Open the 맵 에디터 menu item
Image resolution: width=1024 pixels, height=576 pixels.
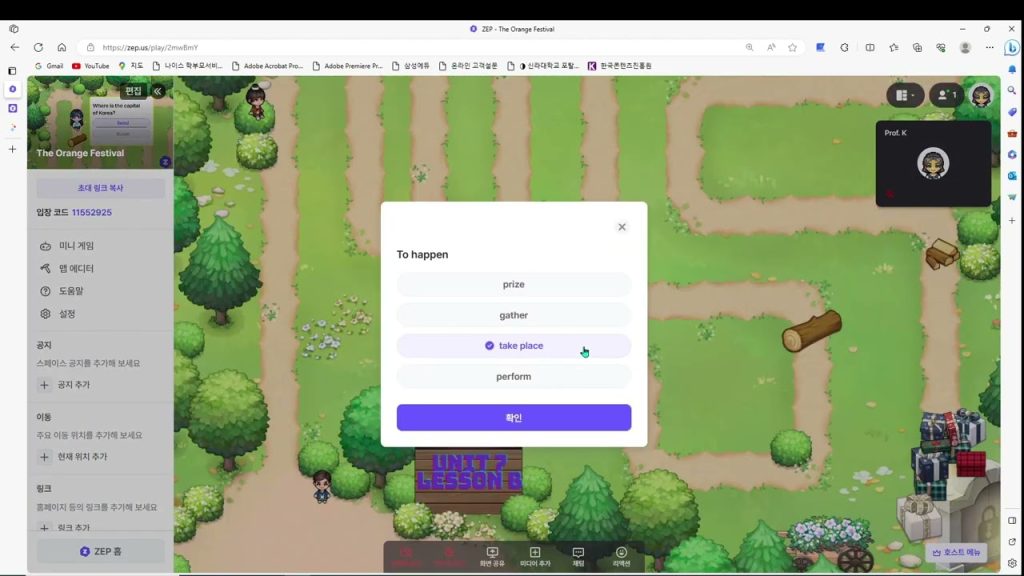click(x=76, y=269)
